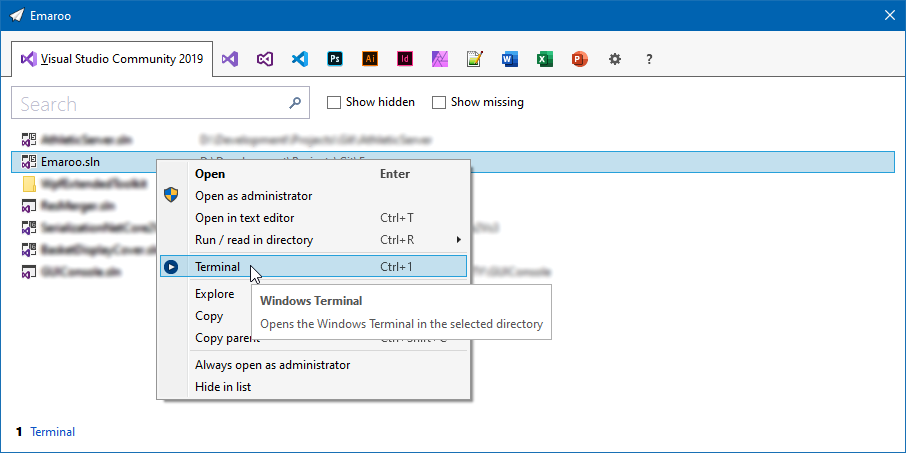Switch to the VS Code tab icon
906x453 pixels.
pos(299,59)
